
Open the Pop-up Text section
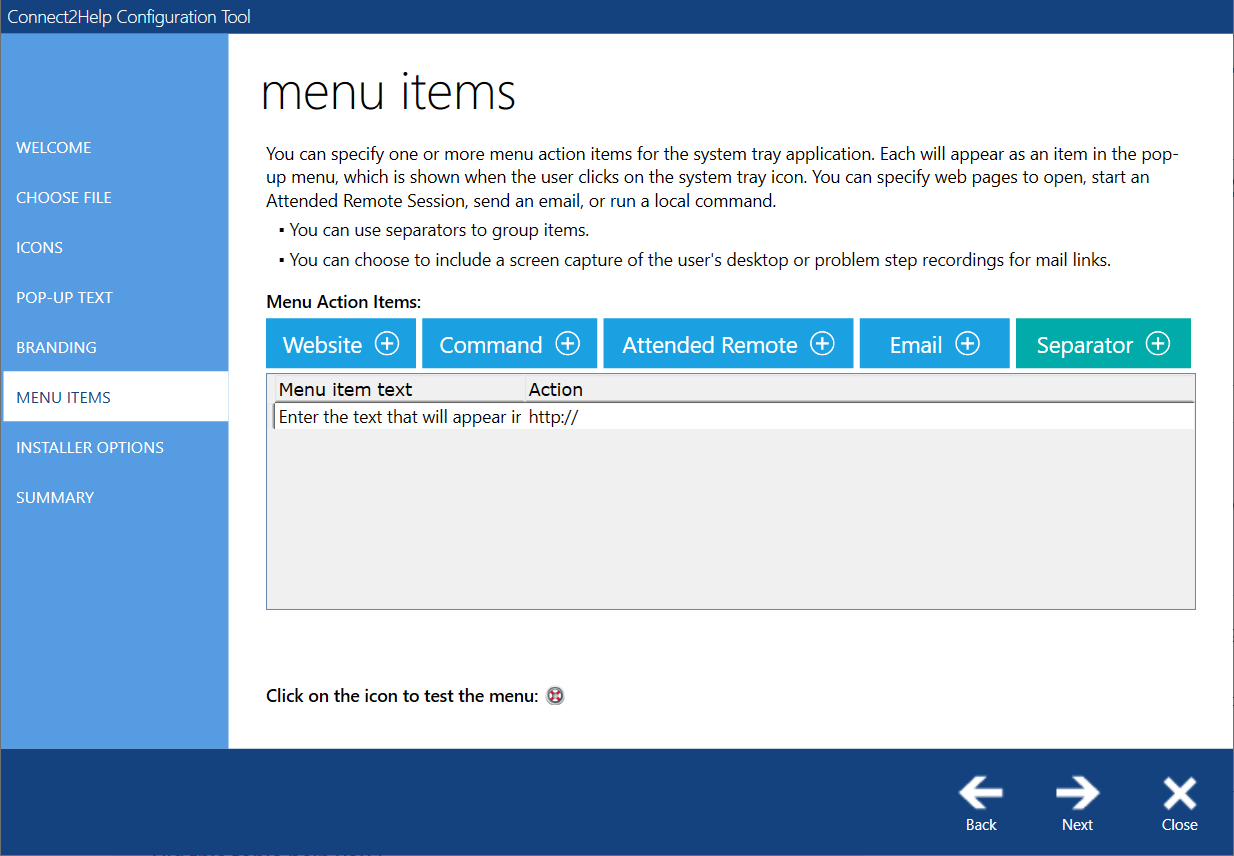[64, 297]
